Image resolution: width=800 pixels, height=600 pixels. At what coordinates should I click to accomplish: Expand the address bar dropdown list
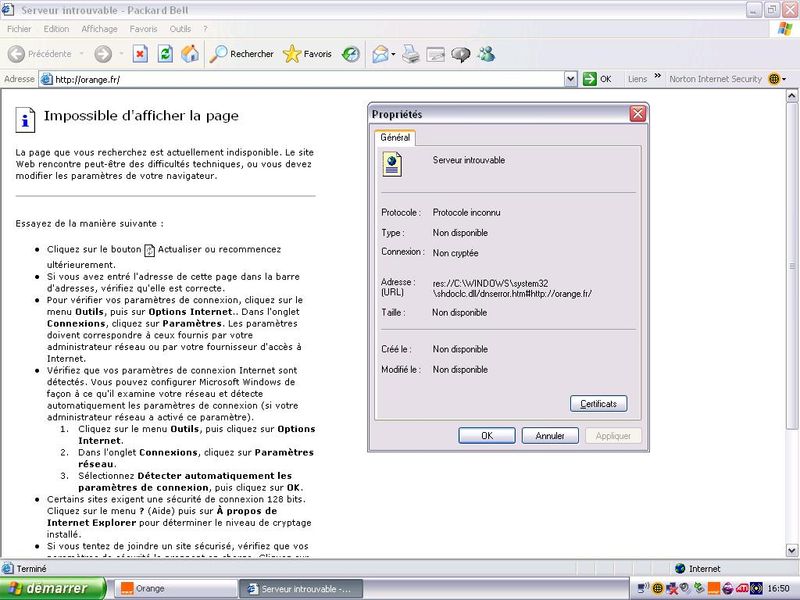tap(570, 79)
